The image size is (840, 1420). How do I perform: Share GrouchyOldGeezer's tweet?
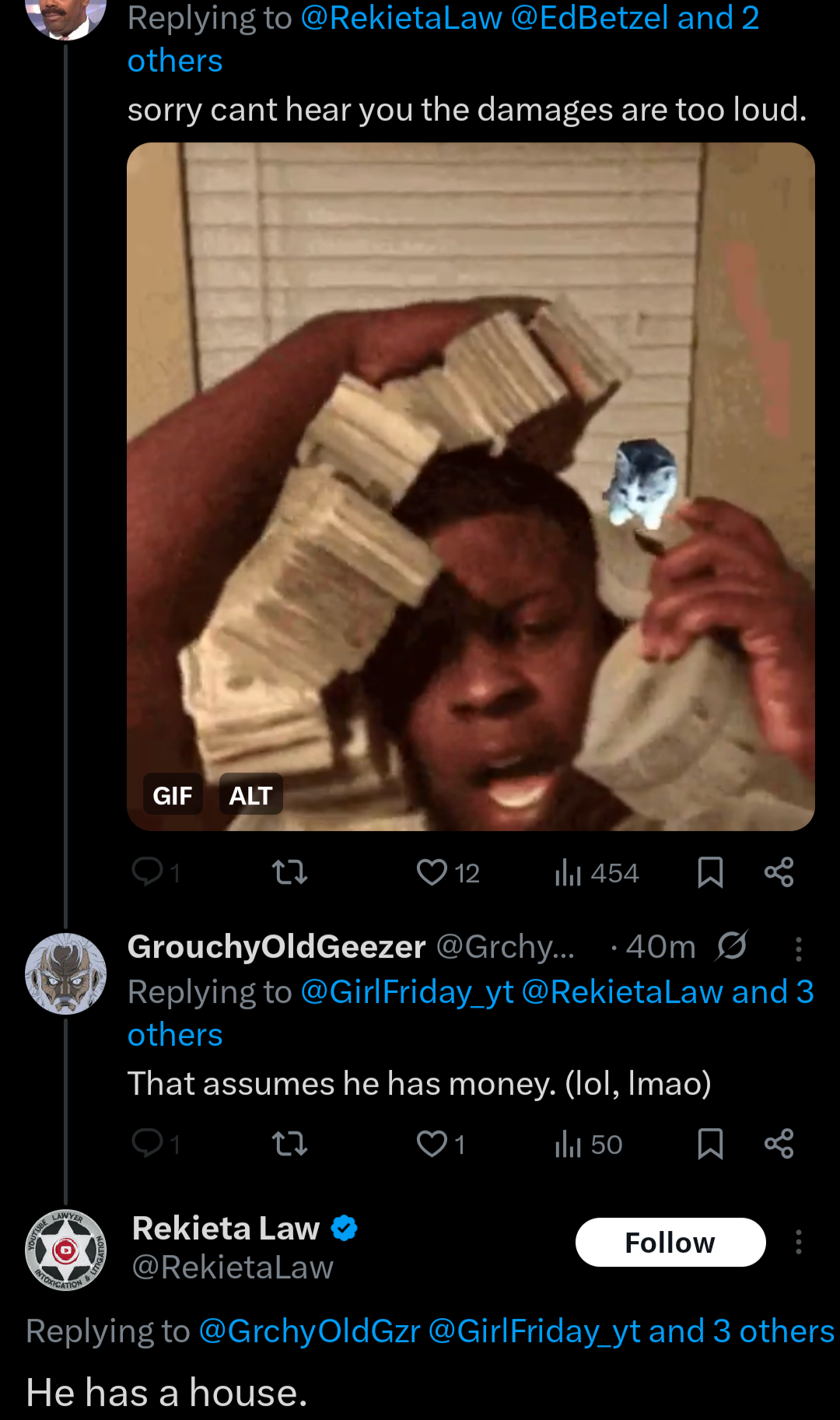click(x=779, y=1144)
